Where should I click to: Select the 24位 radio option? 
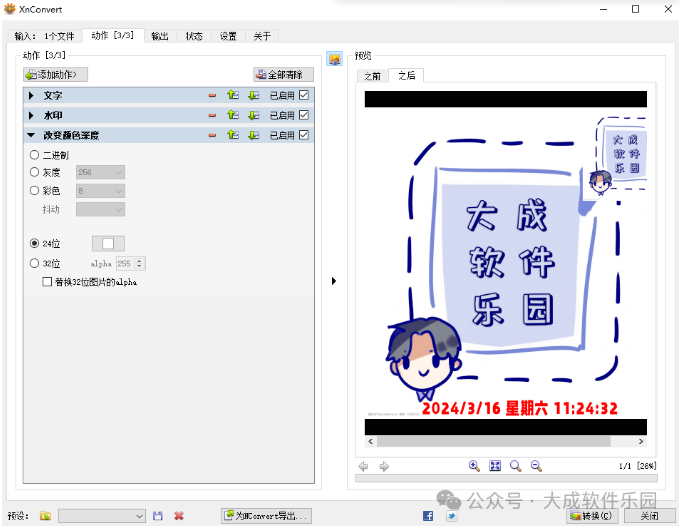point(34,243)
